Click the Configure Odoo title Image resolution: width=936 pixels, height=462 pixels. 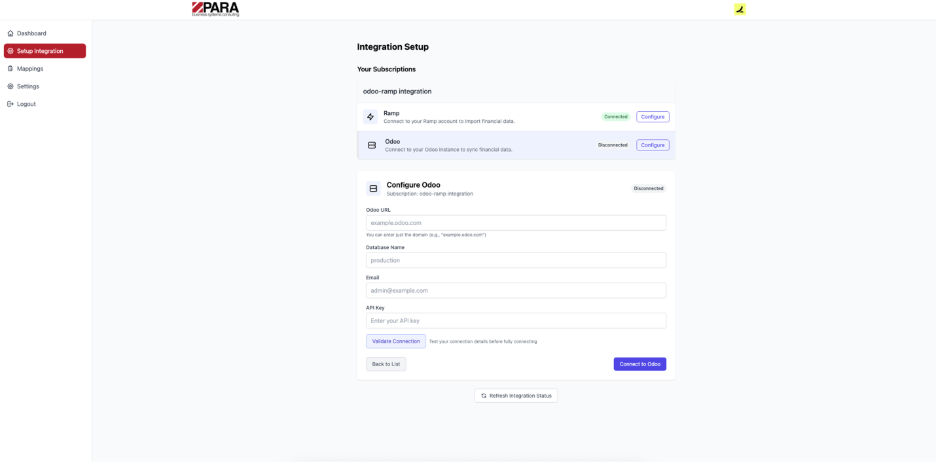[413, 185]
